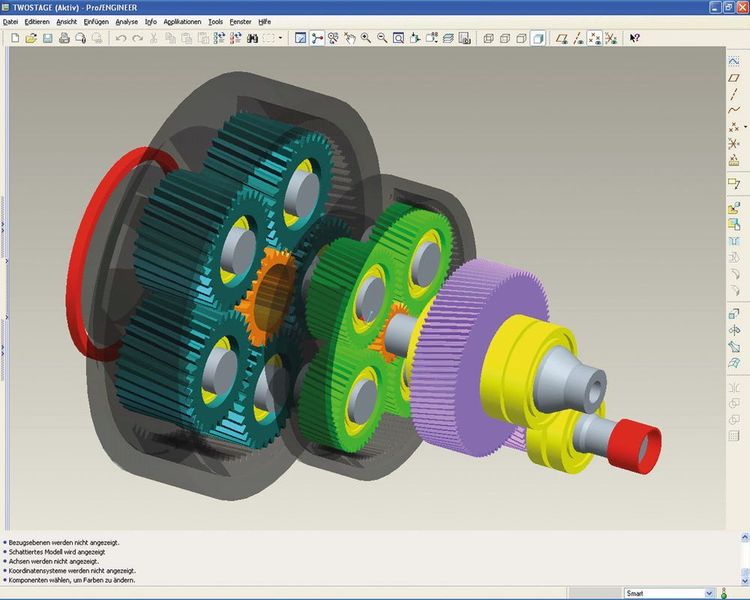
Task: Toggle coordinate systems display
Action: point(611,38)
